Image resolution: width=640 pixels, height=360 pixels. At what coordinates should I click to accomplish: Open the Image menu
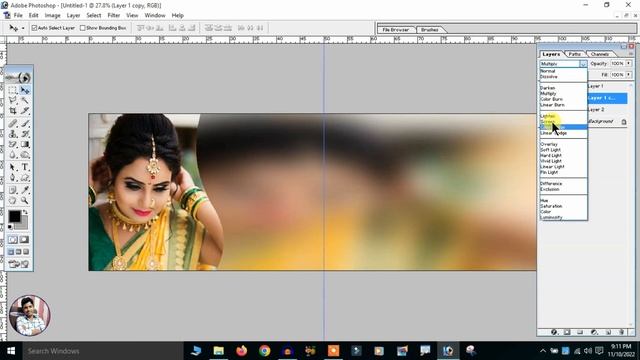pyautogui.click(x=52, y=15)
